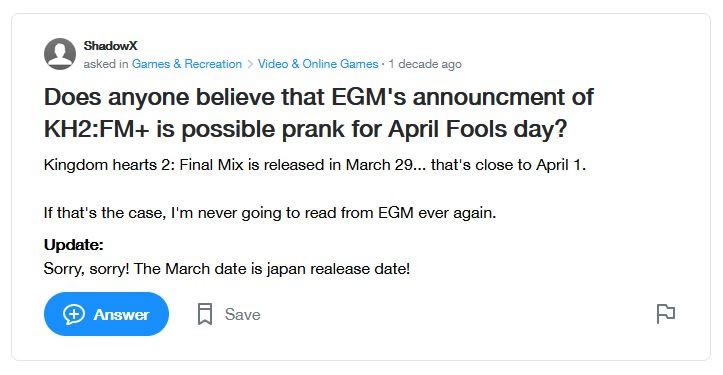Click the question title's first line about EGM's announcement
The width and height of the screenshot is (723, 375).
[x=319, y=97]
